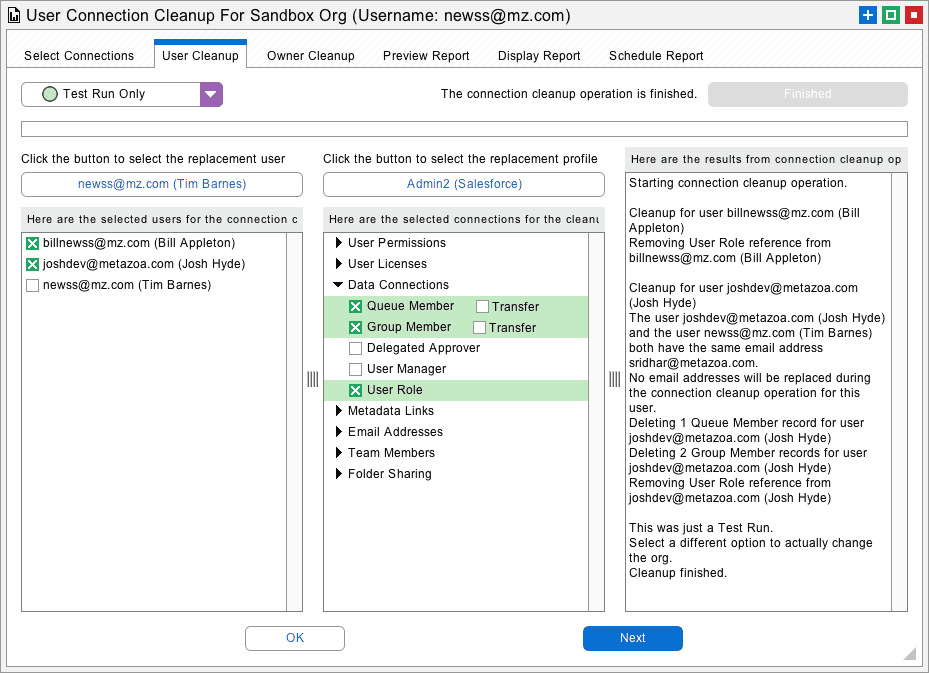Click the green Test Run status circle
This screenshot has height=673, width=929.
50,94
